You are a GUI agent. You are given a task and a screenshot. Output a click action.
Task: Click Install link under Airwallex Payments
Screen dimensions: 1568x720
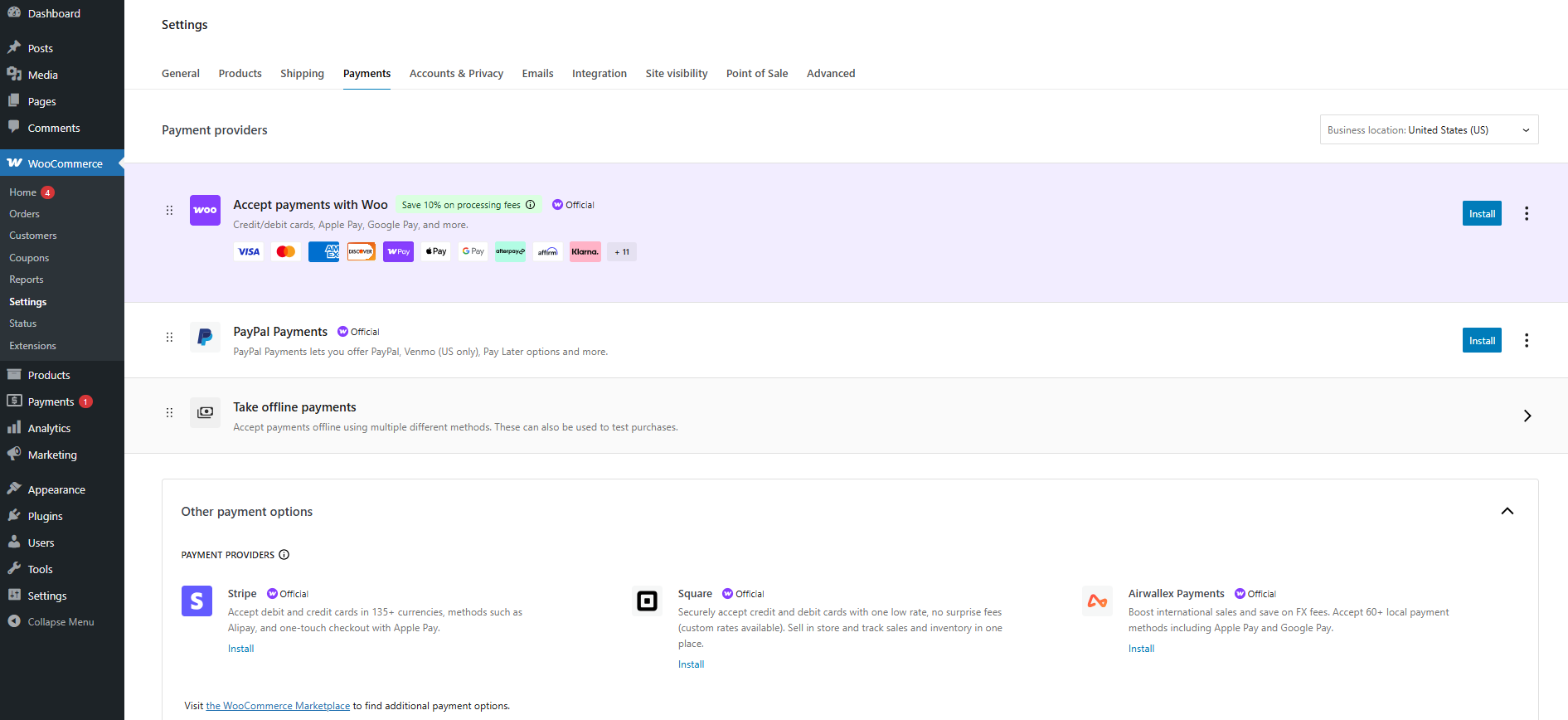coord(1141,649)
